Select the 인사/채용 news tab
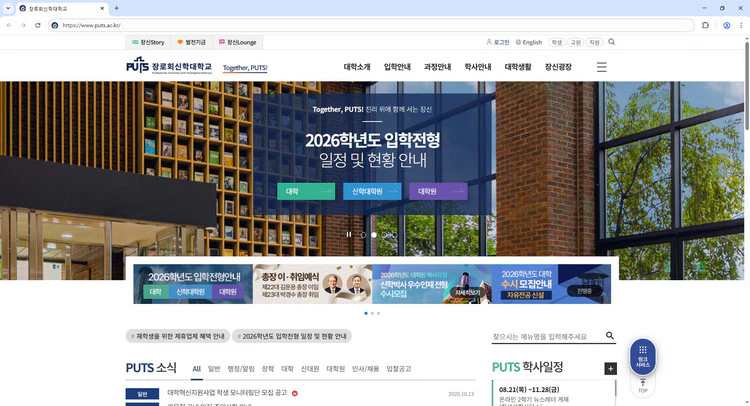The width and height of the screenshot is (750, 406). coord(365,369)
